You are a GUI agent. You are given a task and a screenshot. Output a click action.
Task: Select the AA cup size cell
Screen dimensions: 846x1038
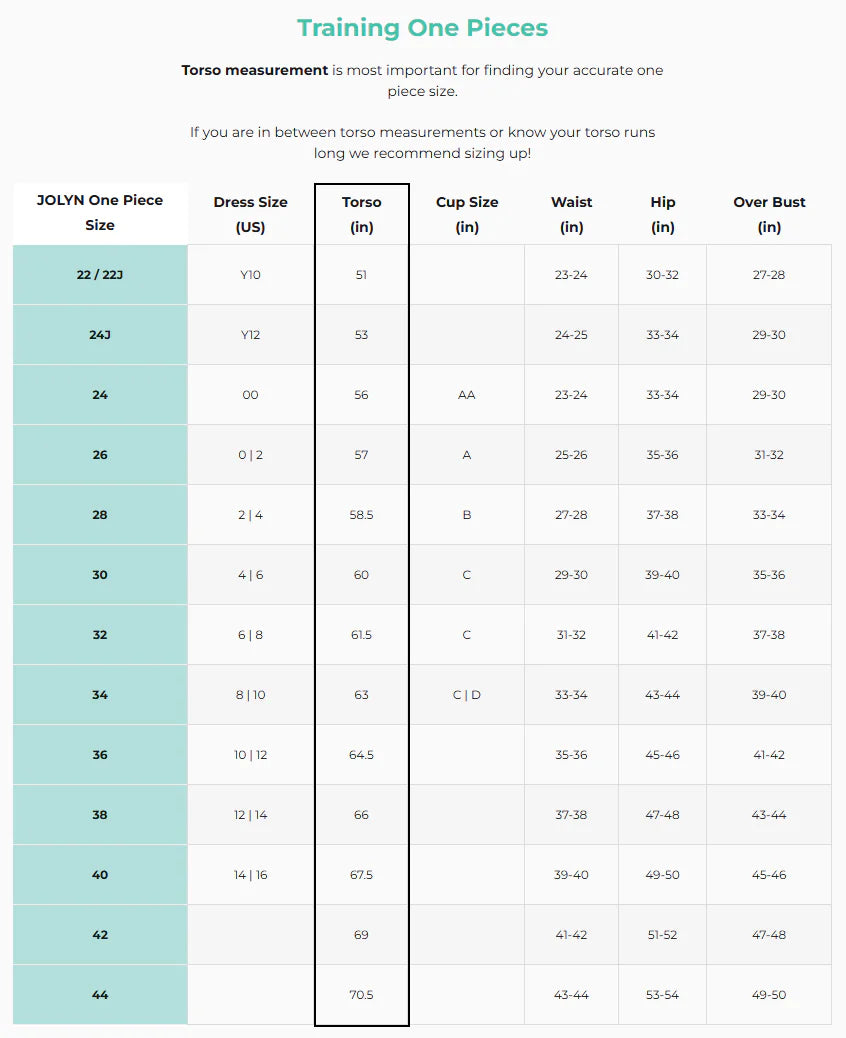(x=466, y=395)
